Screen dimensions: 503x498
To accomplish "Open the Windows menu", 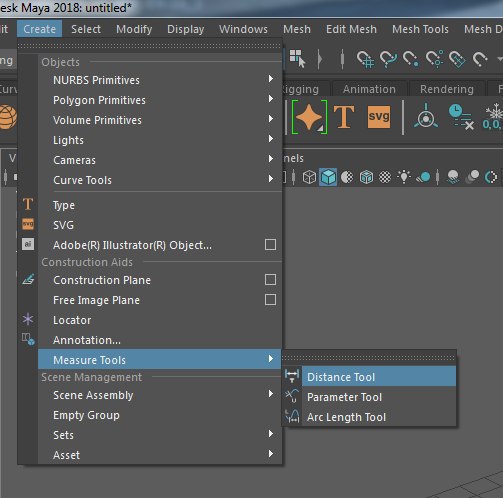I will click(x=243, y=29).
